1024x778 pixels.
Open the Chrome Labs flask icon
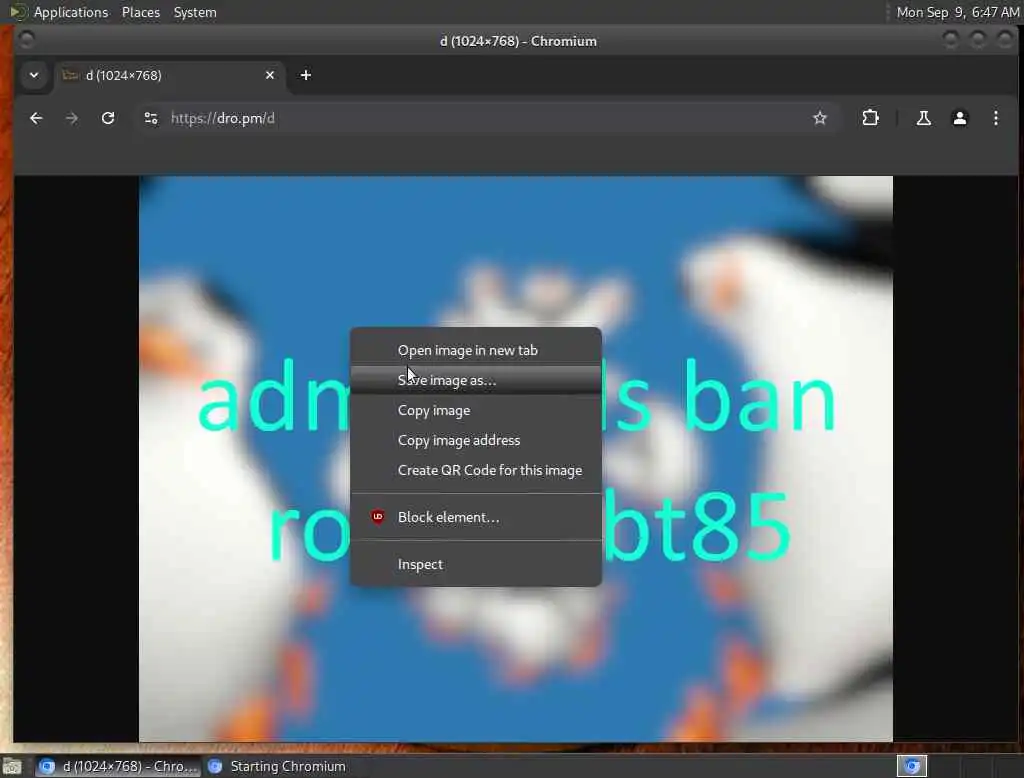(x=923, y=118)
